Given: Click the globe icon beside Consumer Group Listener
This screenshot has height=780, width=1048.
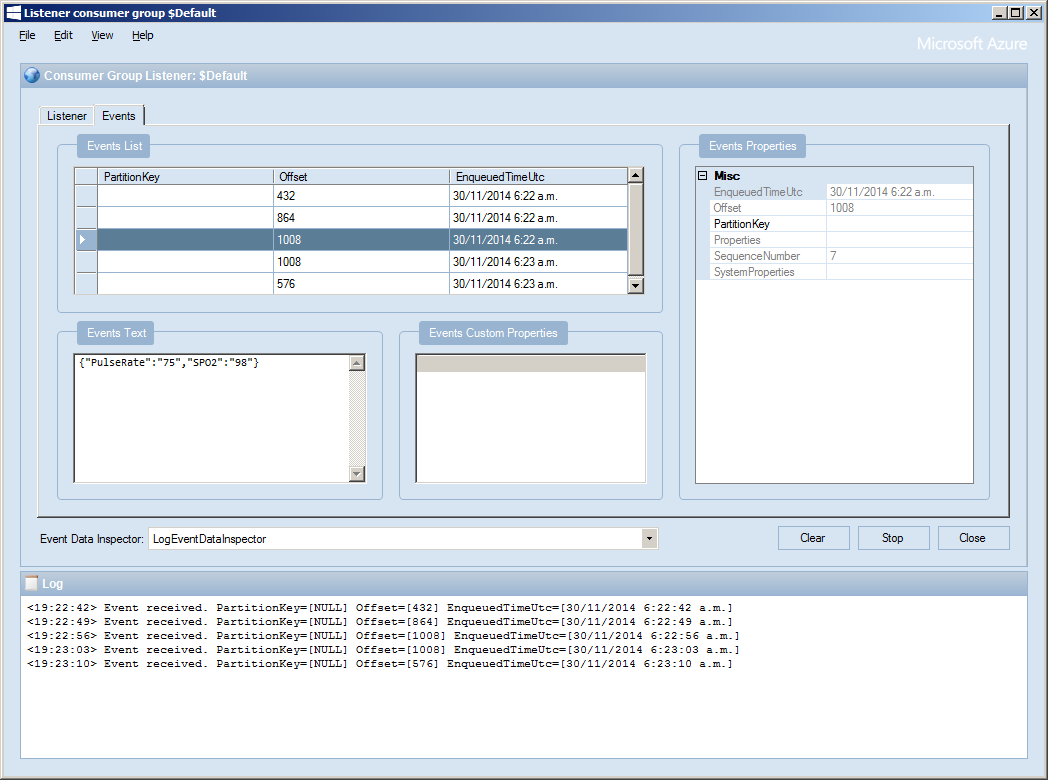Looking at the screenshot, I should 31,76.
